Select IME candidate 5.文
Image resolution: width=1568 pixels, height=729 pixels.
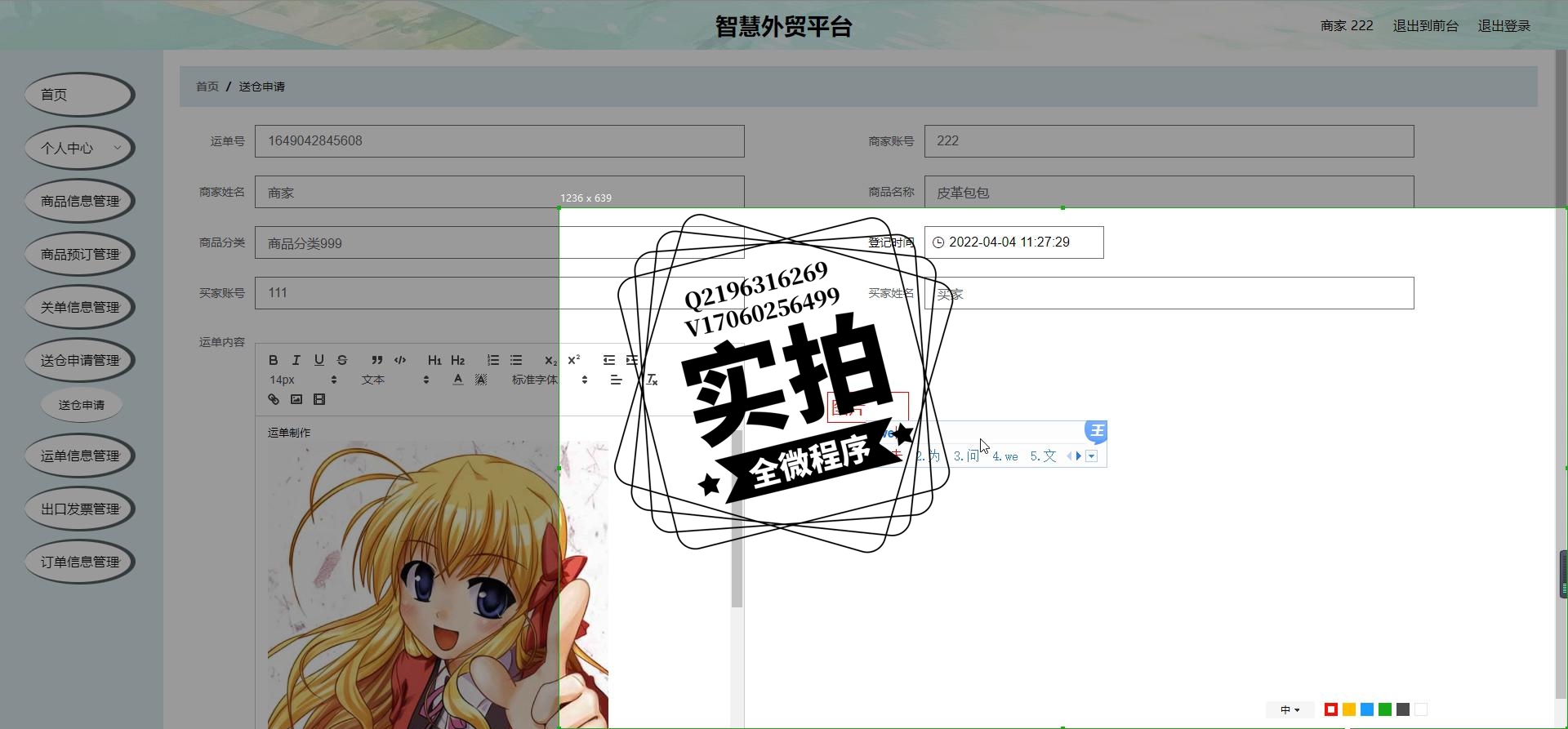[x=1043, y=456]
